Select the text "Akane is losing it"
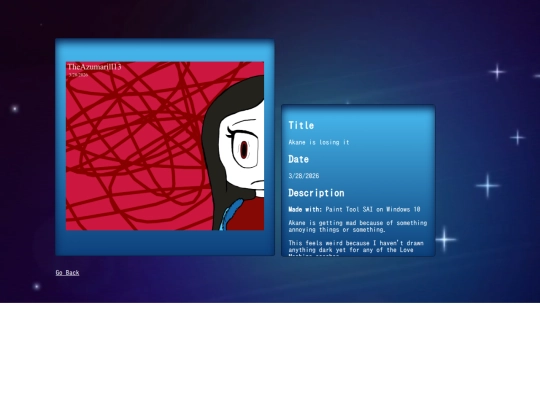The width and height of the screenshot is (540, 405). (x=319, y=142)
